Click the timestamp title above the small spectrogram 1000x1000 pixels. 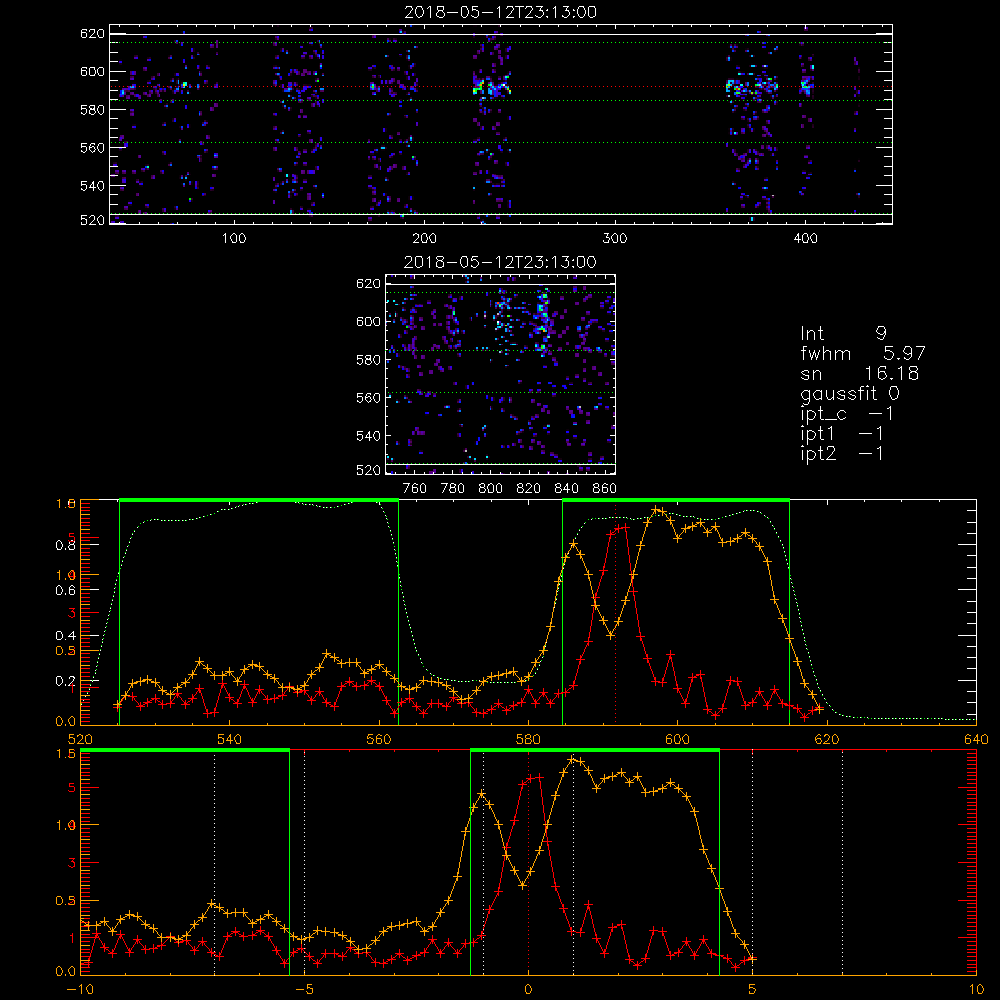[x=501, y=262]
